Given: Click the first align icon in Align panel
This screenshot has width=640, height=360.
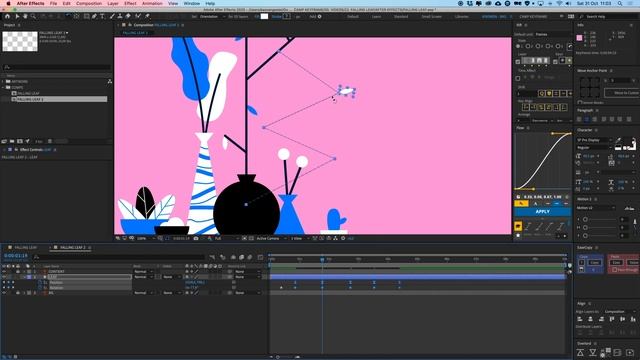Looking at the screenshot, I should pos(580,319).
